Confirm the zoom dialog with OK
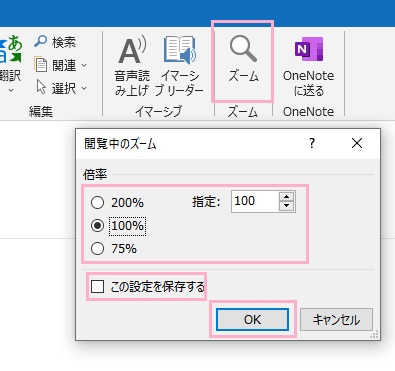395x371 pixels. tap(252, 319)
